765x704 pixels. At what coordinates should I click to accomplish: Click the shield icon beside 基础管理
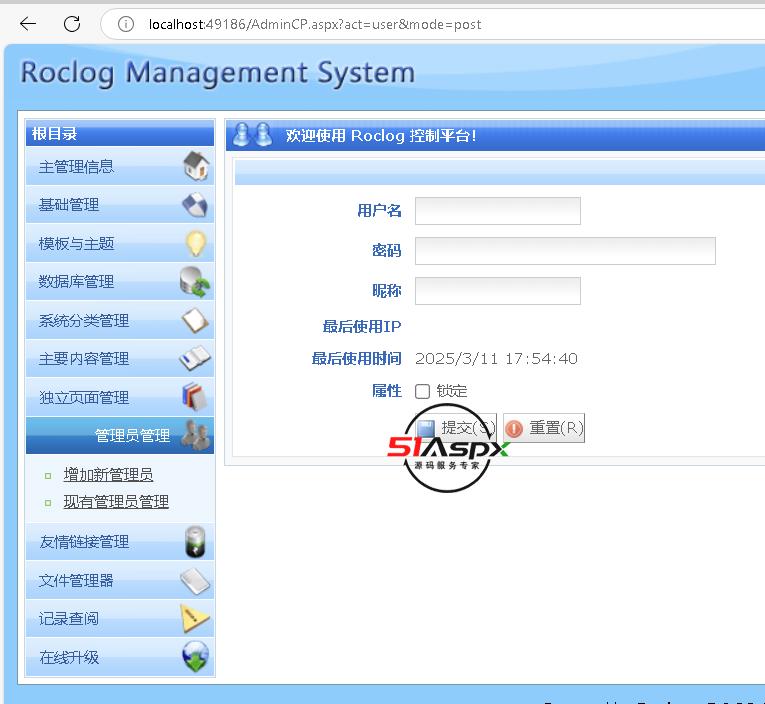(x=195, y=204)
